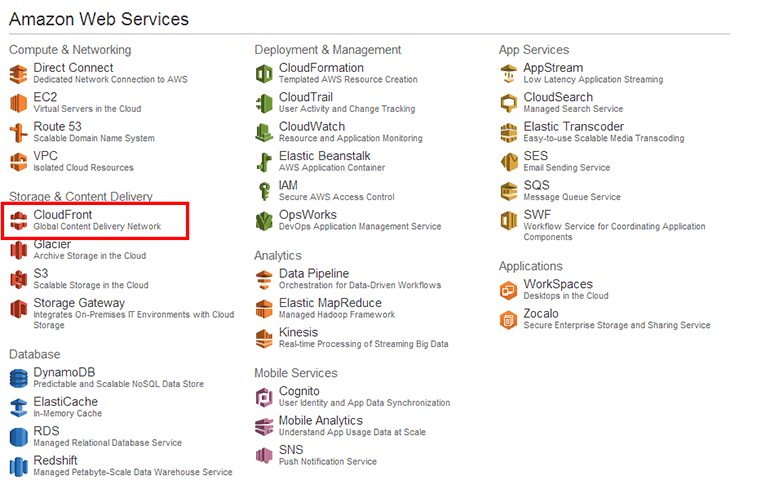Click the DynamoDB database icon
770x485 pixels.
[x=19, y=378]
